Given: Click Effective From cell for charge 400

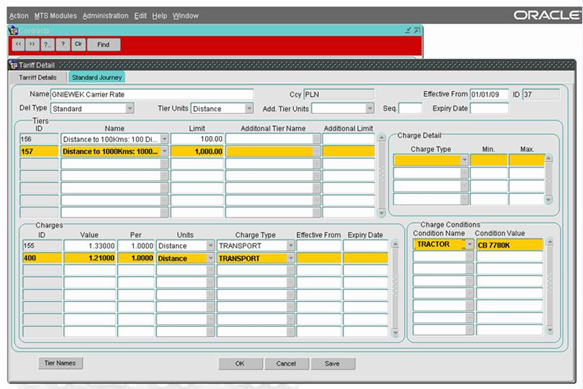Looking at the screenshot, I should click(x=319, y=258).
